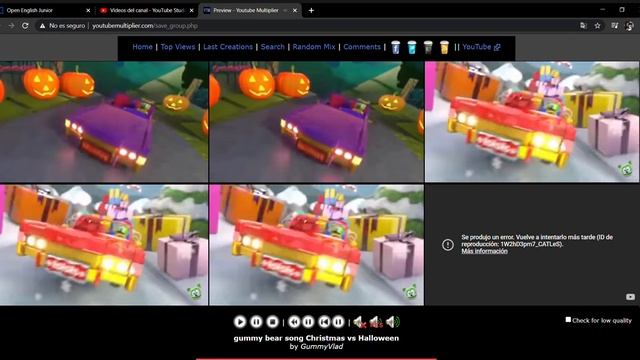Open the Comments link

pos(362,47)
